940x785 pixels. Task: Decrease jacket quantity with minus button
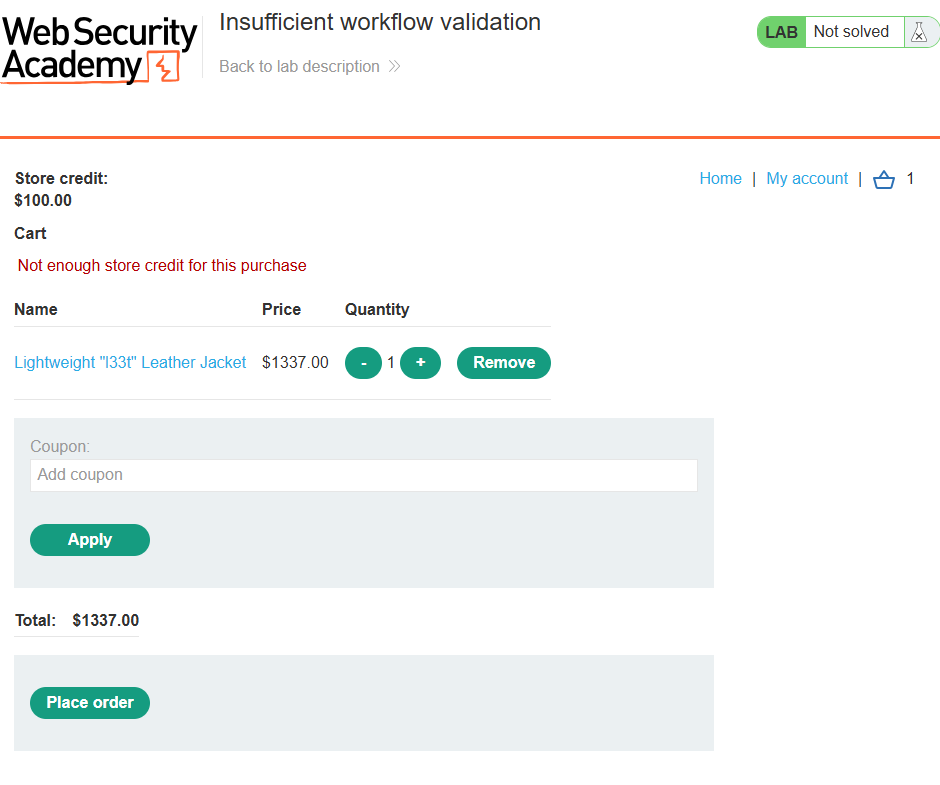pos(363,363)
